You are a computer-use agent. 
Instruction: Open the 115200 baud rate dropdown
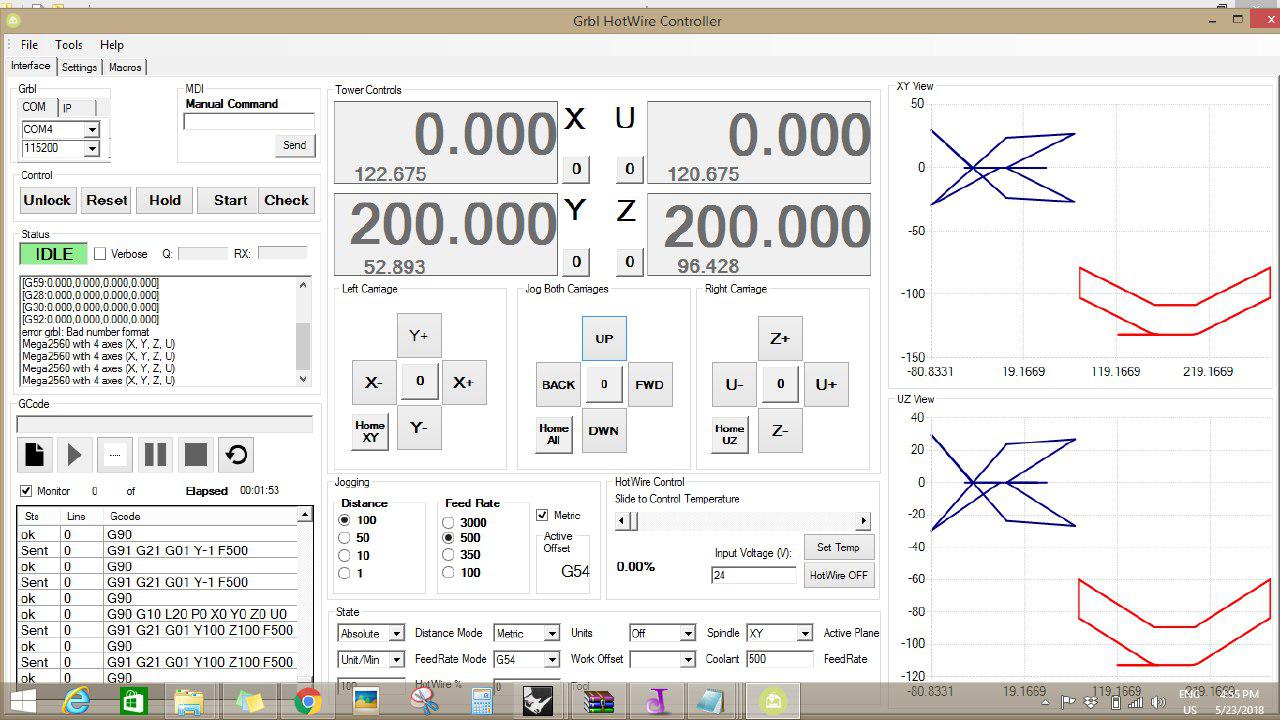click(x=92, y=149)
